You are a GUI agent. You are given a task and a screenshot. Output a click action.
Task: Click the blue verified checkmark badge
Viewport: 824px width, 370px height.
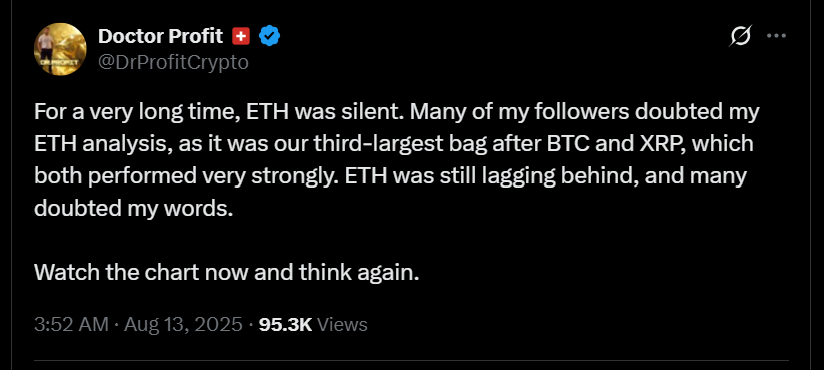[x=270, y=36]
